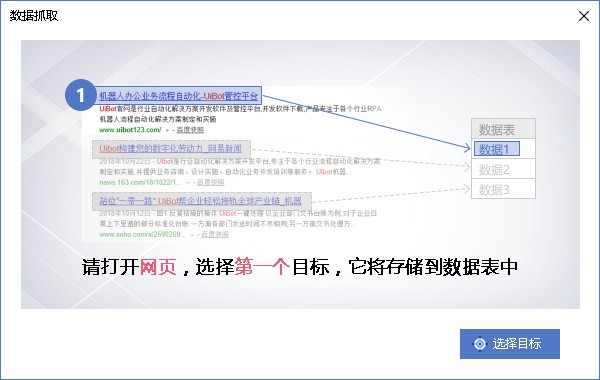Open 百度快照 beside www.uibot123.com
Viewport: 600px width, 380px height.
pos(190,130)
